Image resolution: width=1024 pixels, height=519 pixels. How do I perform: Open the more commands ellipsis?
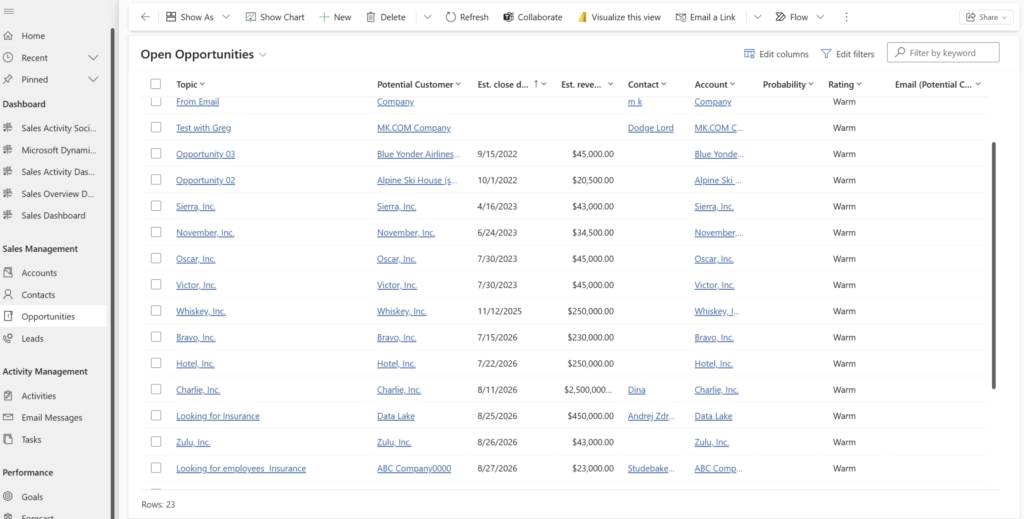point(846,17)
